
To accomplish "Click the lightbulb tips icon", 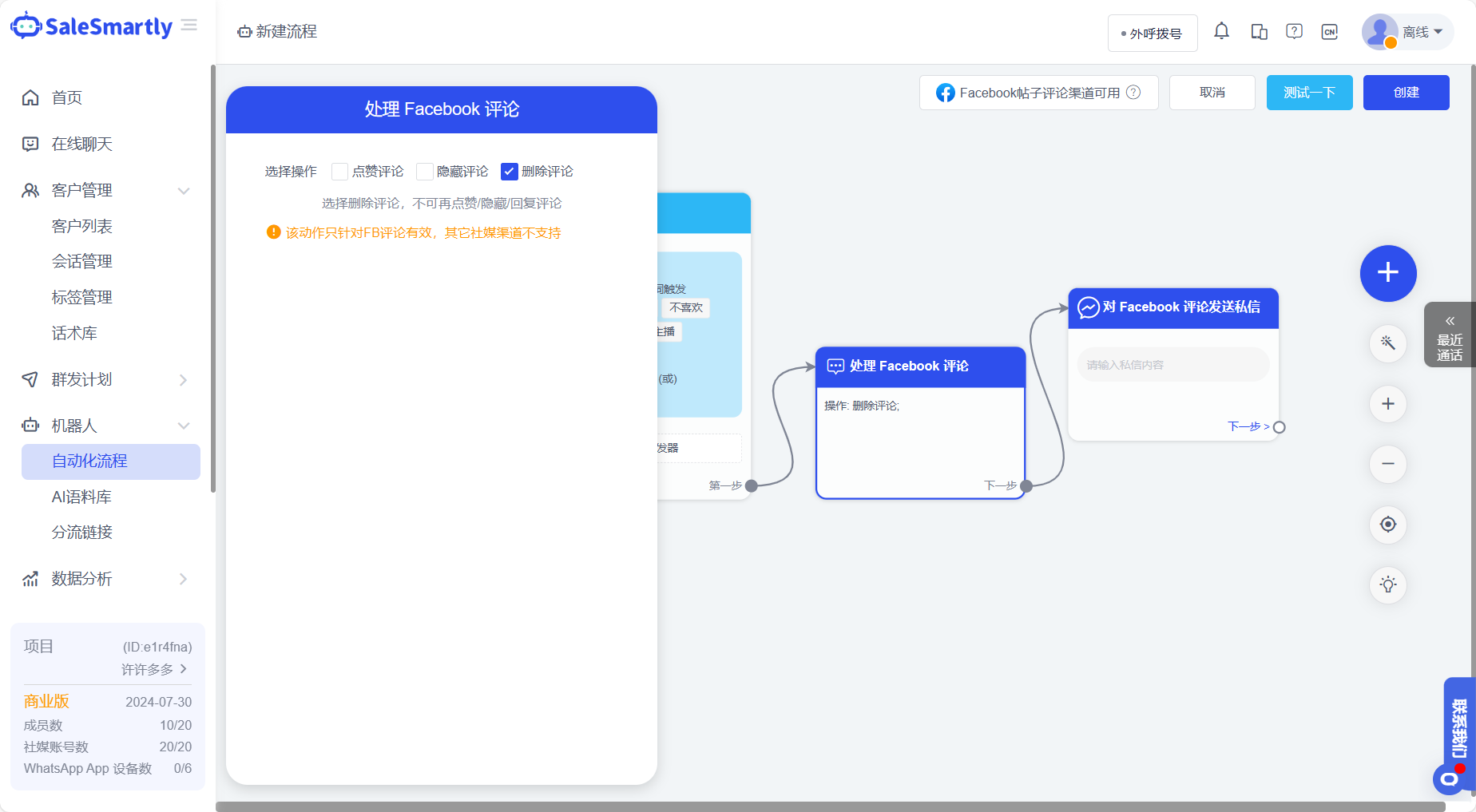I will click(x=1388, y=584).
